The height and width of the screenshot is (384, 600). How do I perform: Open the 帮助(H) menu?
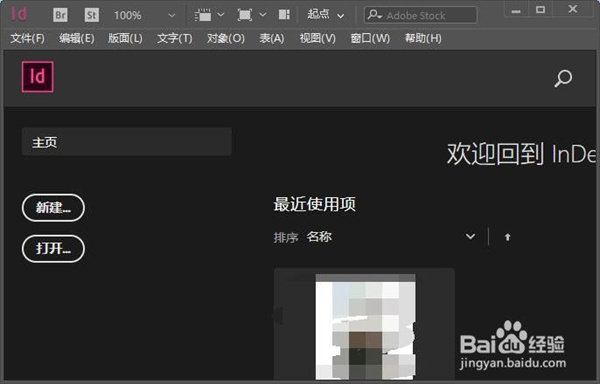[423, 38]
